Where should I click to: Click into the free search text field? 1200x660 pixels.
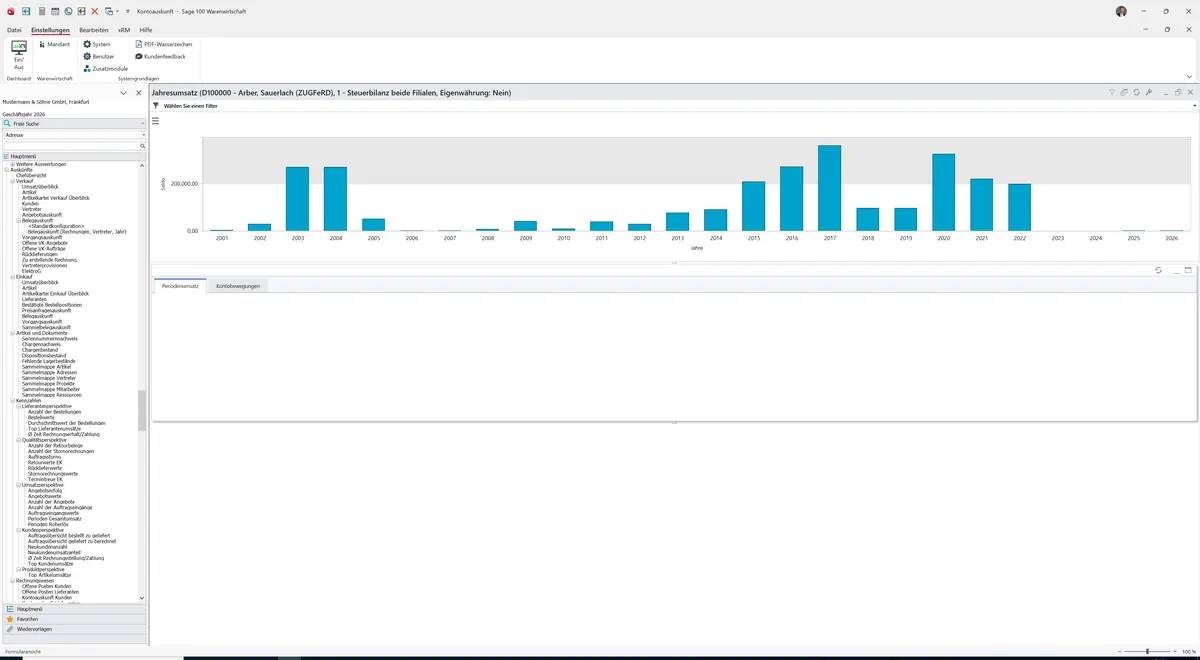click(x=70, y=146)
